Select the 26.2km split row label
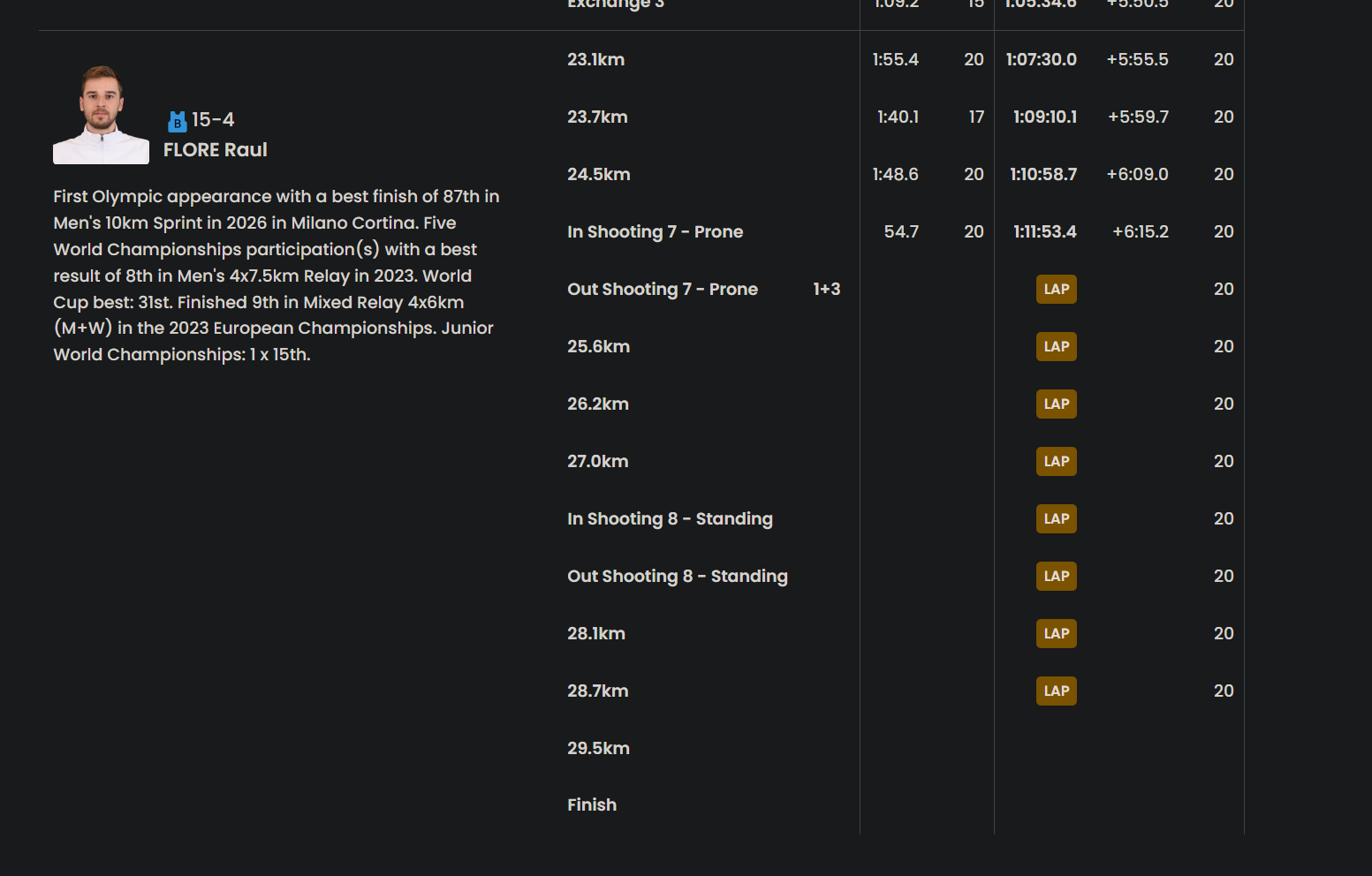Screen dimensions: 1372x876 [598, 404]
